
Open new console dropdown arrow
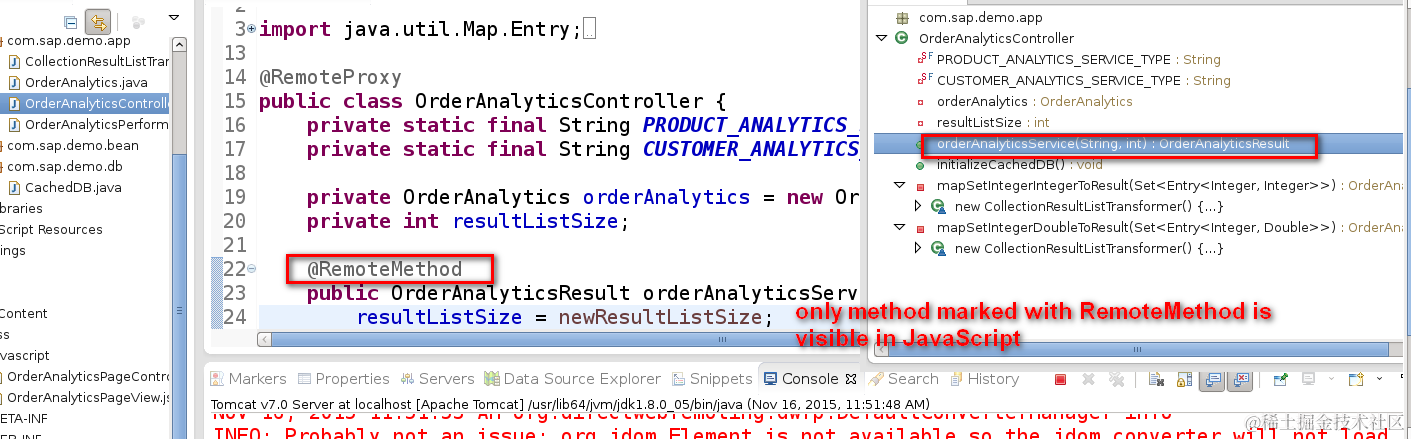pyautogui.click(x=1379, y=378)
